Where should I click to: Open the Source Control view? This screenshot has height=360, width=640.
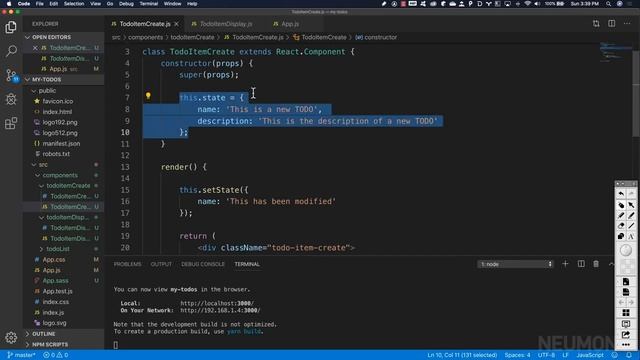[x=11, y=75]
